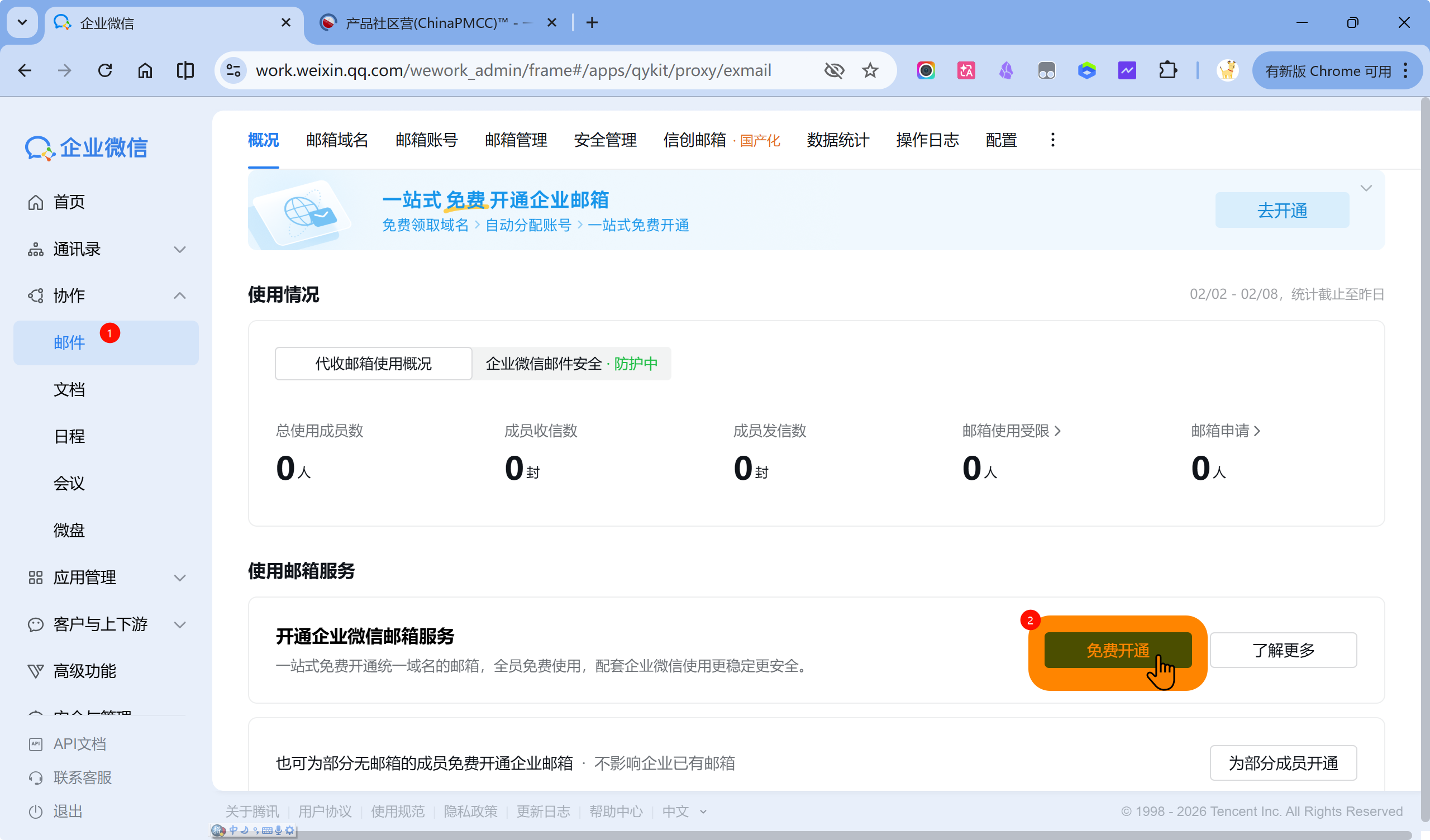Click the 退出 power icon
This screenshot has width=1430, height=840.
click(36, 812)
